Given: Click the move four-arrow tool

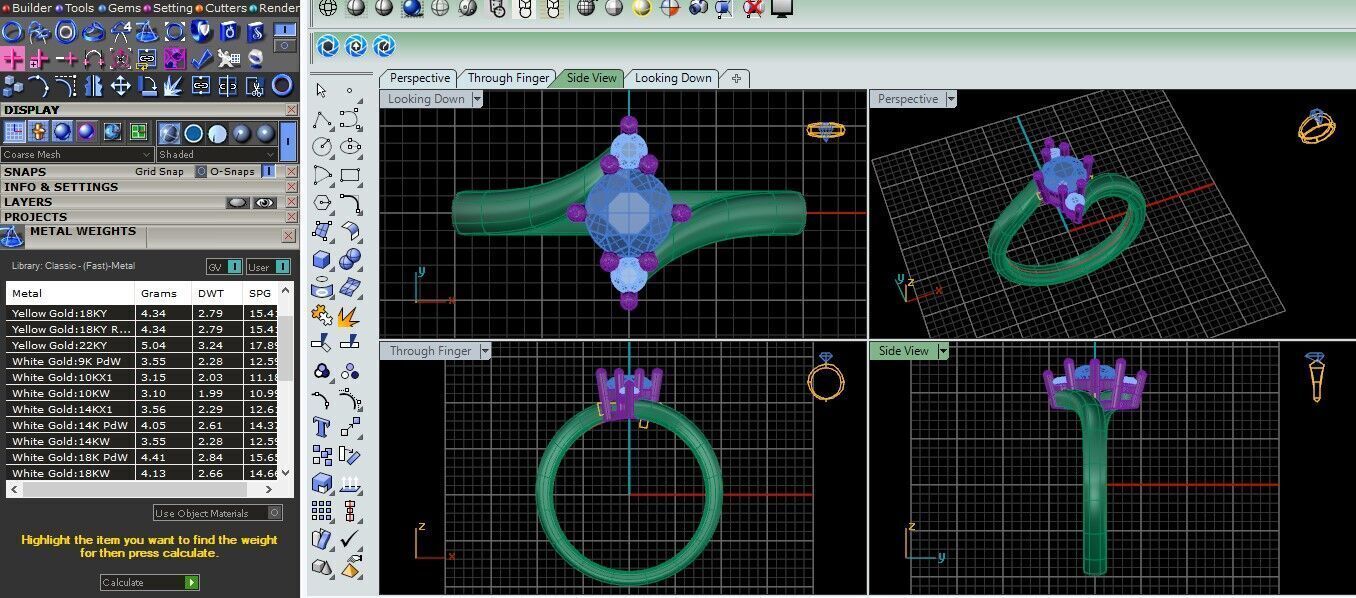Looking at the screenshot, I should pos(120,86).
